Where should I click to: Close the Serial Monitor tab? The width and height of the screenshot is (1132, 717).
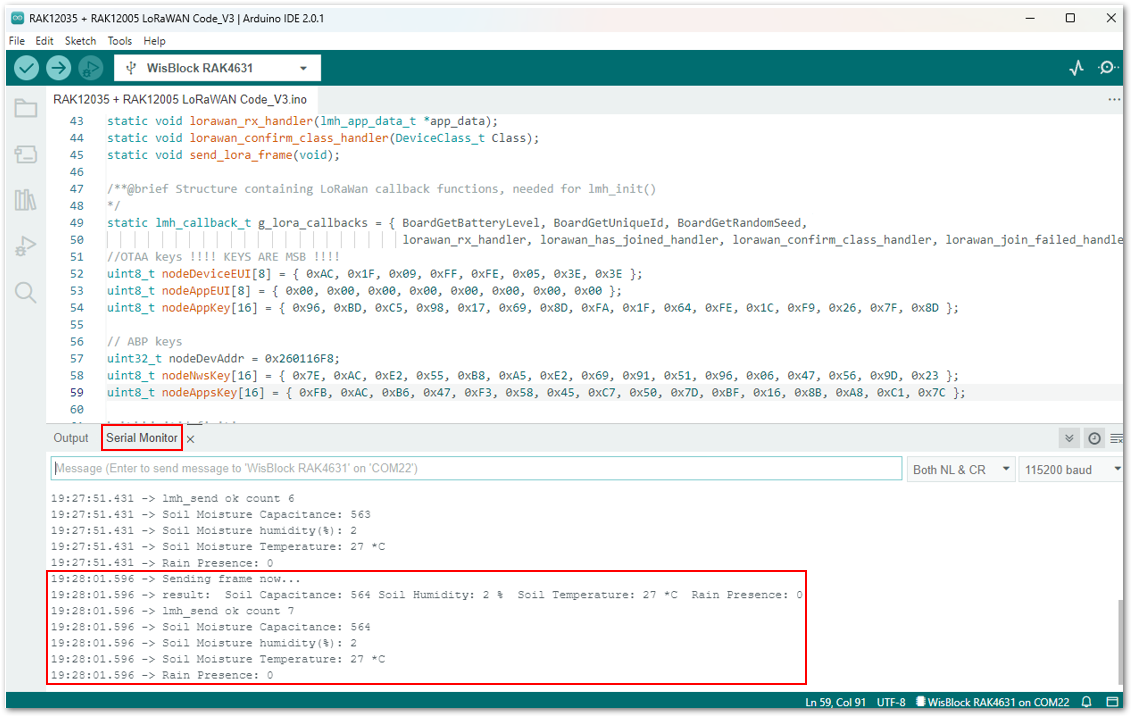pos(191,439)
